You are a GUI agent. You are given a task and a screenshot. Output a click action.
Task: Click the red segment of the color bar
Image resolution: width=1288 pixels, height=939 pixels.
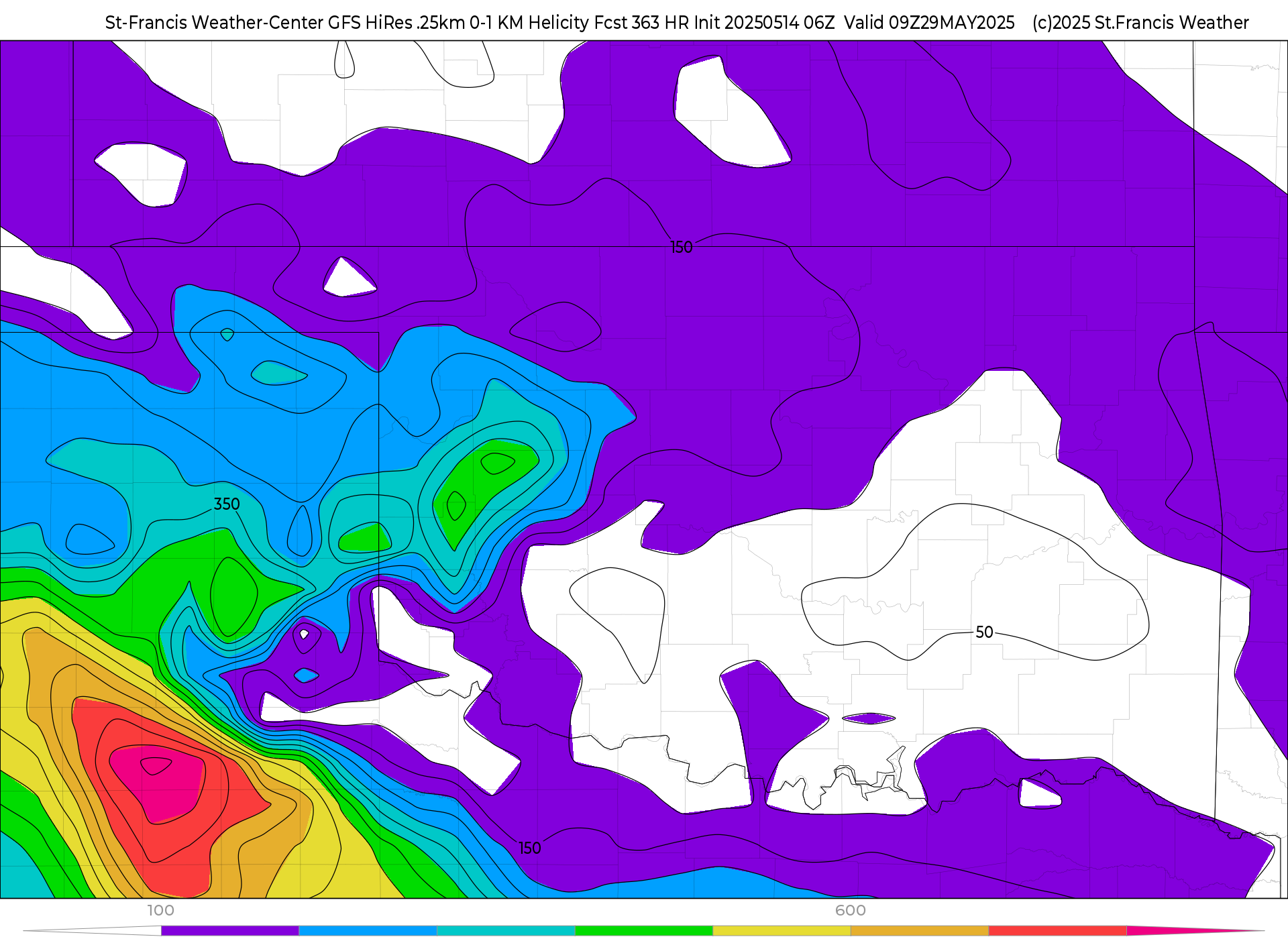pyautogui.click(x=1057, y=931)
